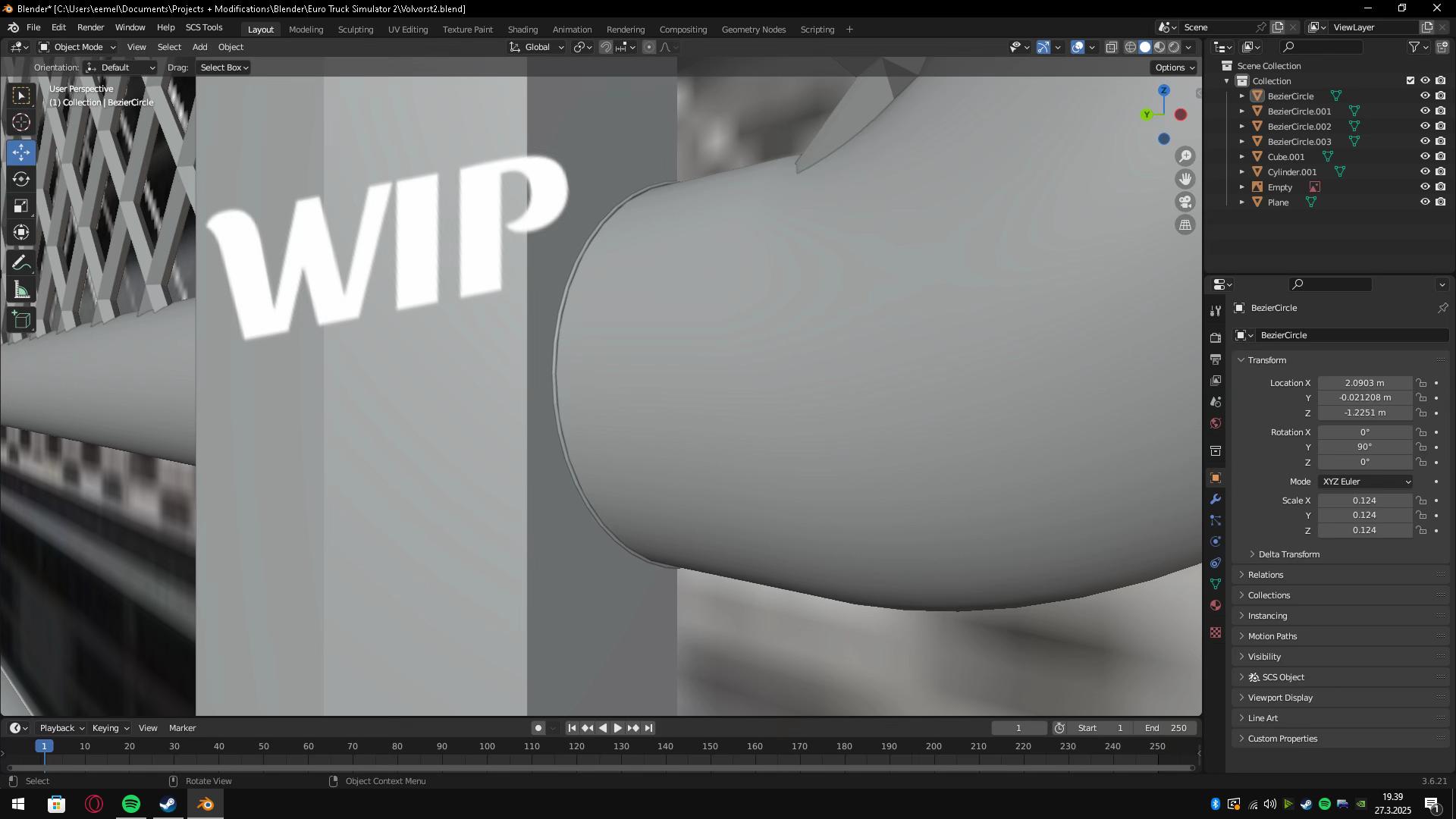Hide the Empty object in viewport
The height and width of the screenshot is (819, 1456).
(1425, 187)
